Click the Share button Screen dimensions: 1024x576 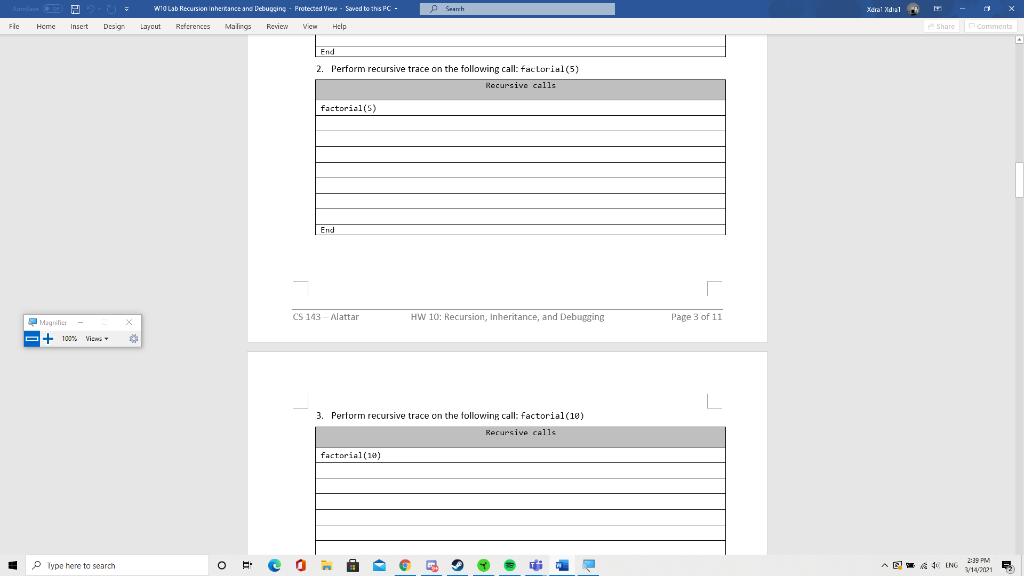(x=941, y=26)
